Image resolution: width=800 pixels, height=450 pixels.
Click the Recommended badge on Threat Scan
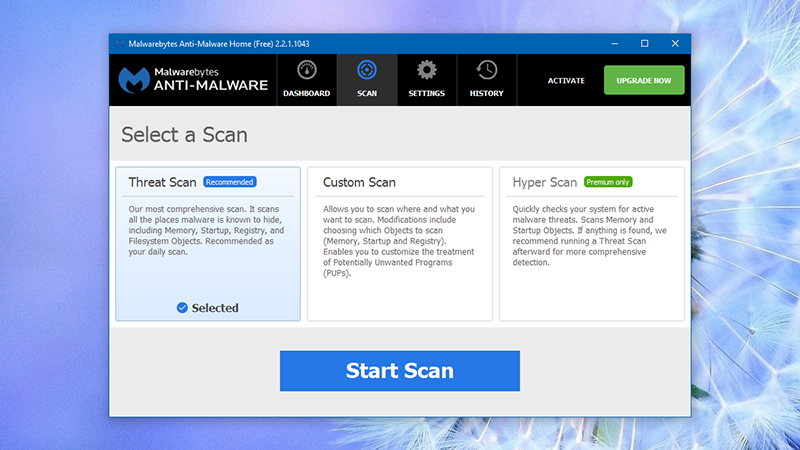click(x=230, y=182)
